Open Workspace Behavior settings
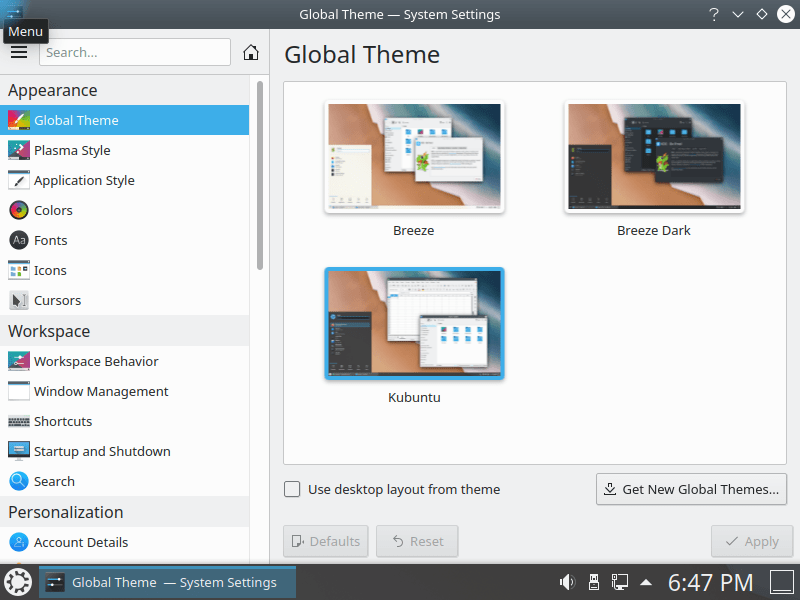Viewport: 800px width, 600px height. [x=124, y=361]
